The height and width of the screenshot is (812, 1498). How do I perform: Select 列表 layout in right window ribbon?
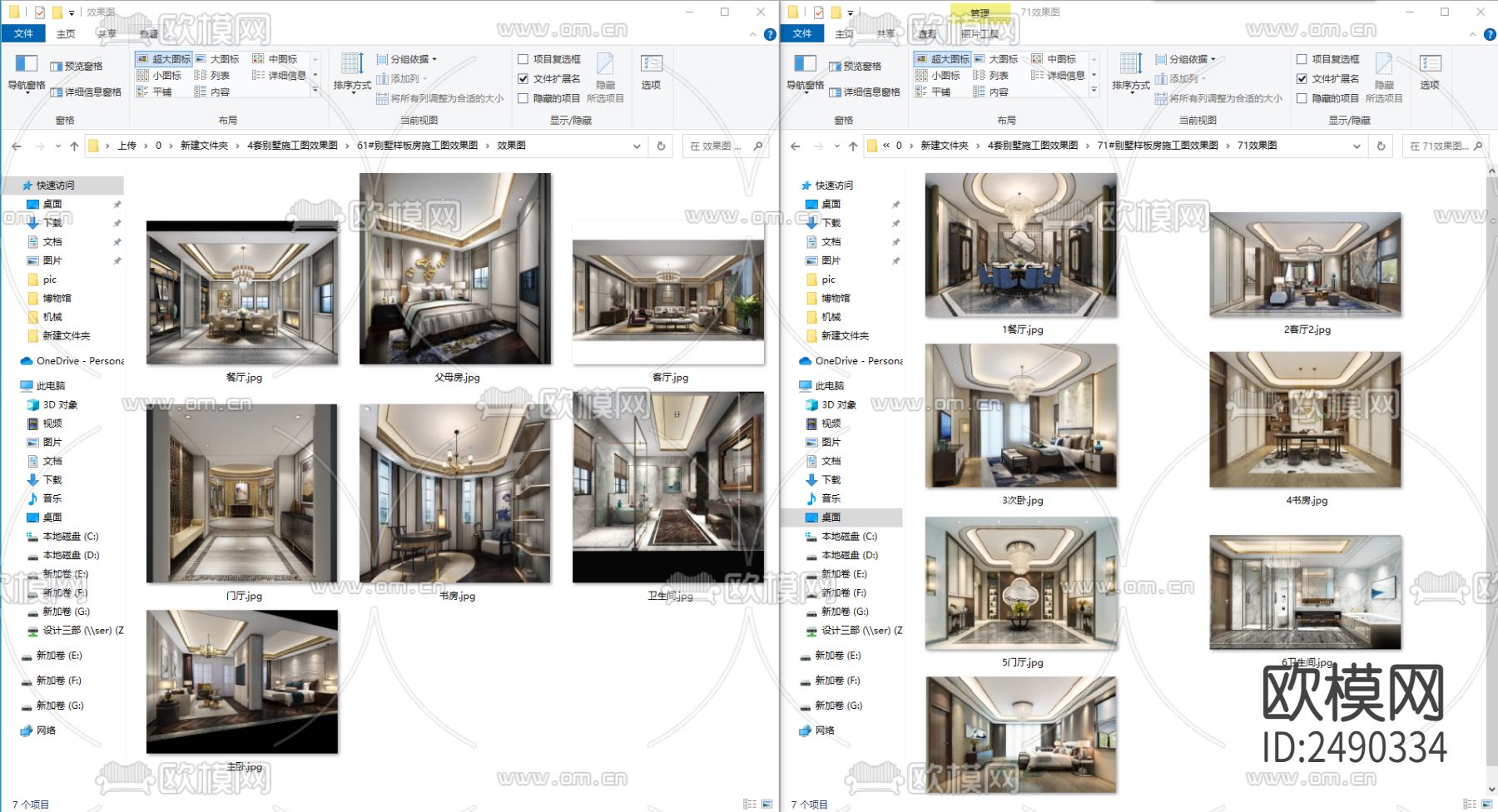click(991, 76)
